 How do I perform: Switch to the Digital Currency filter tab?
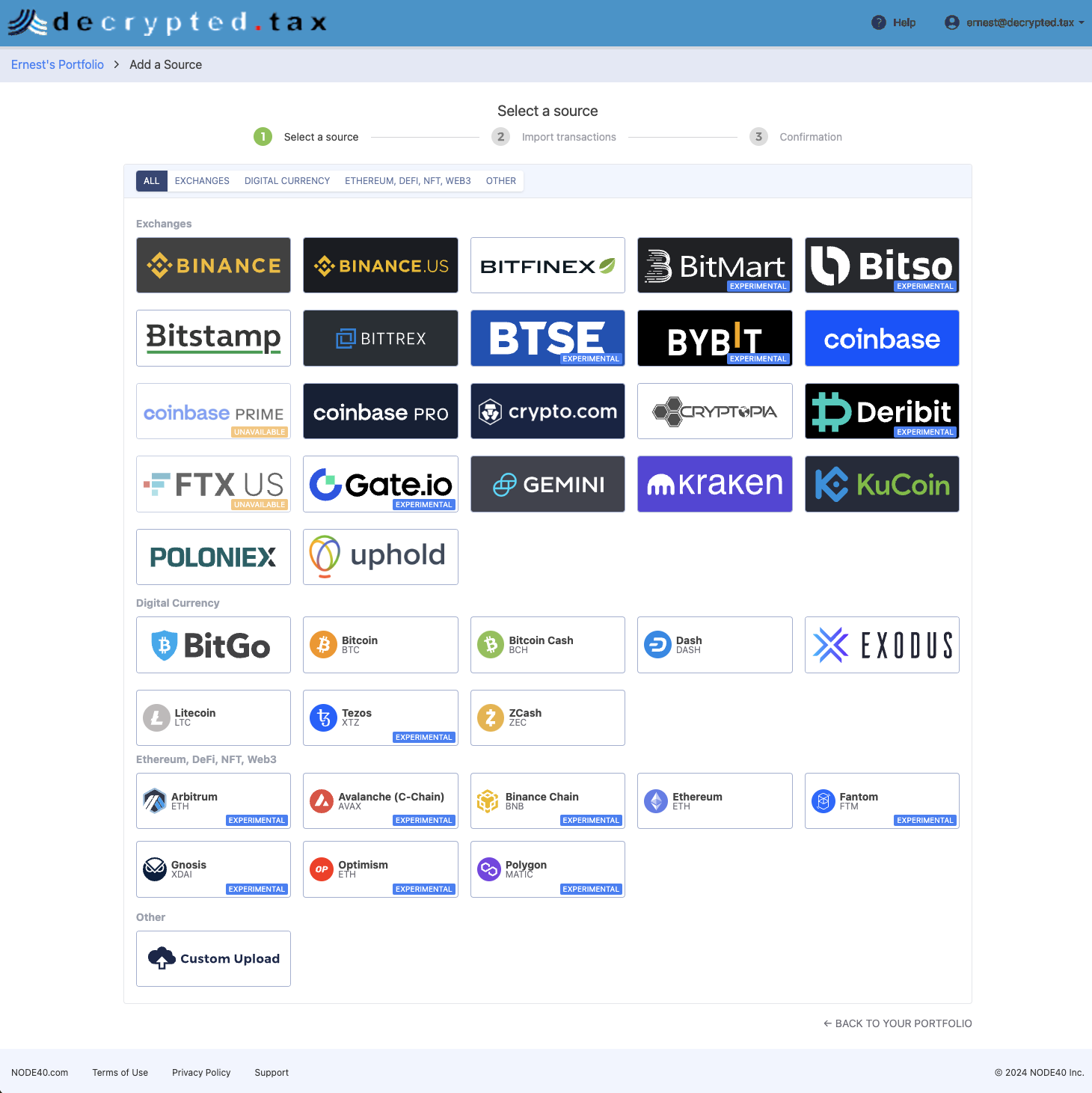click(x=287, y=181)
